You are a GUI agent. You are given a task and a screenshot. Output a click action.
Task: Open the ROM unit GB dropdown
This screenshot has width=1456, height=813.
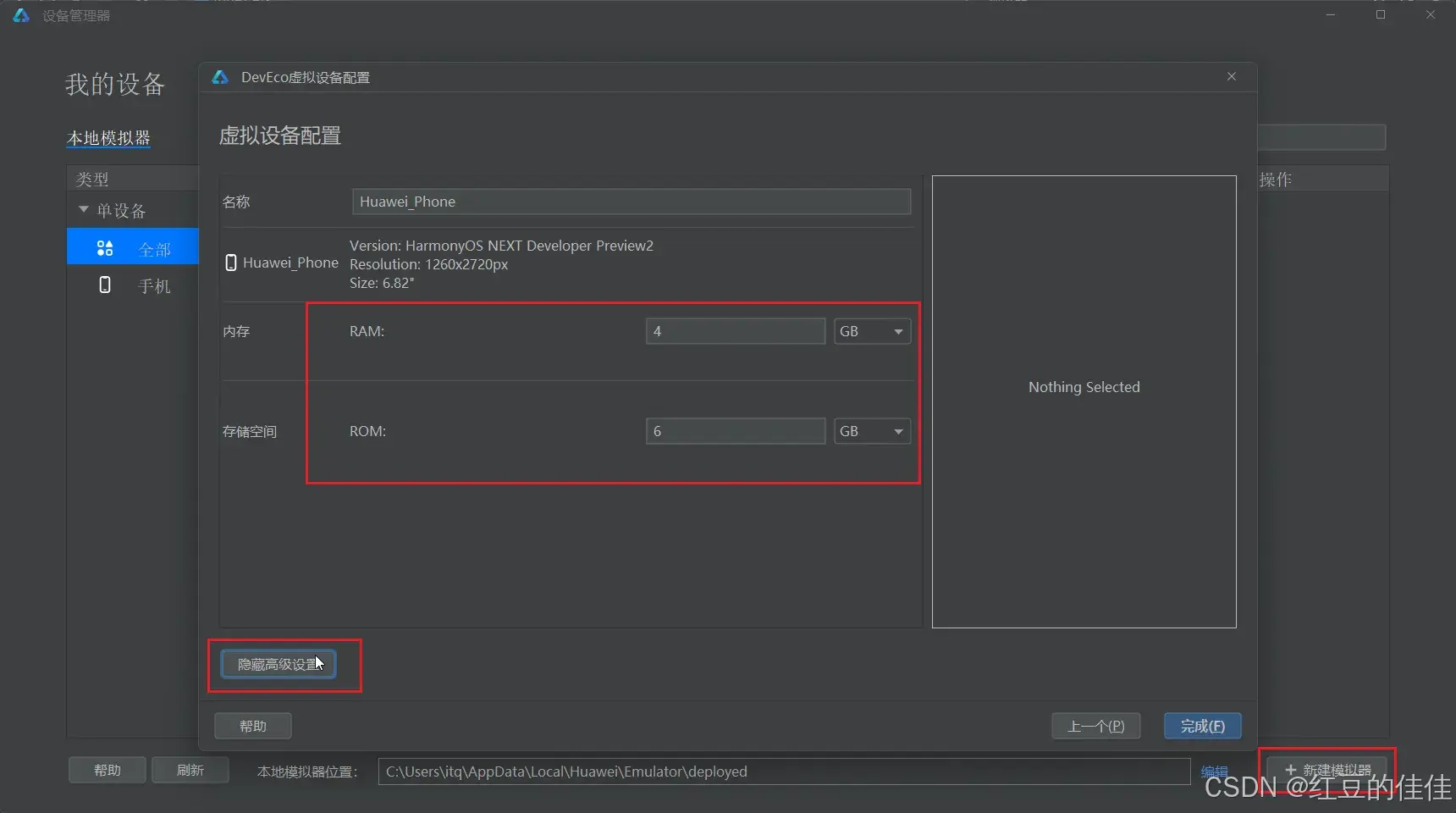[x=872, y=431]
